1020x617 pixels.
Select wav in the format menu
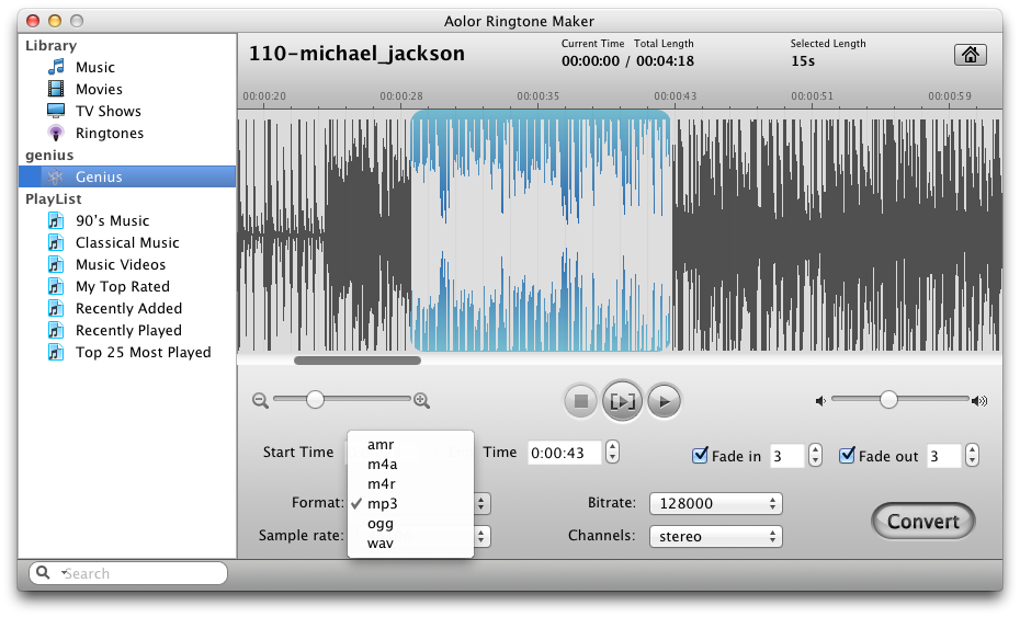click(380, 543)
